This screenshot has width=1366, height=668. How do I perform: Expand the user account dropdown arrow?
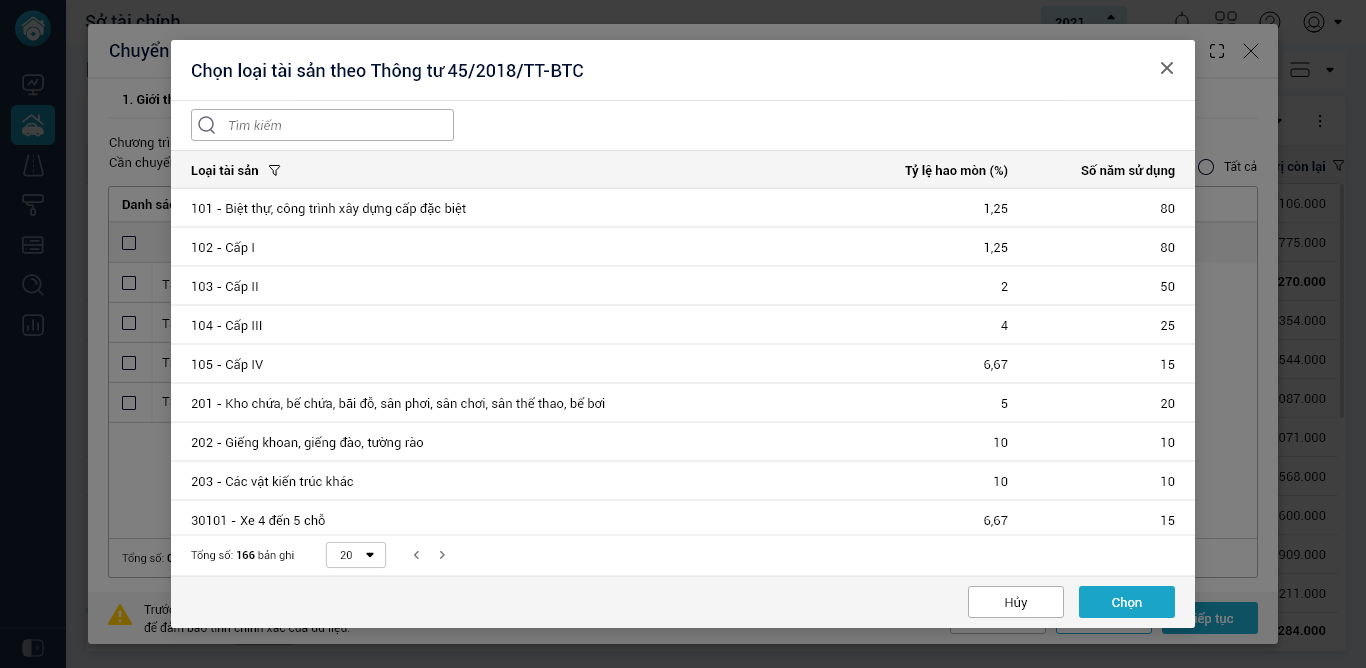(x=1338, y=21)
